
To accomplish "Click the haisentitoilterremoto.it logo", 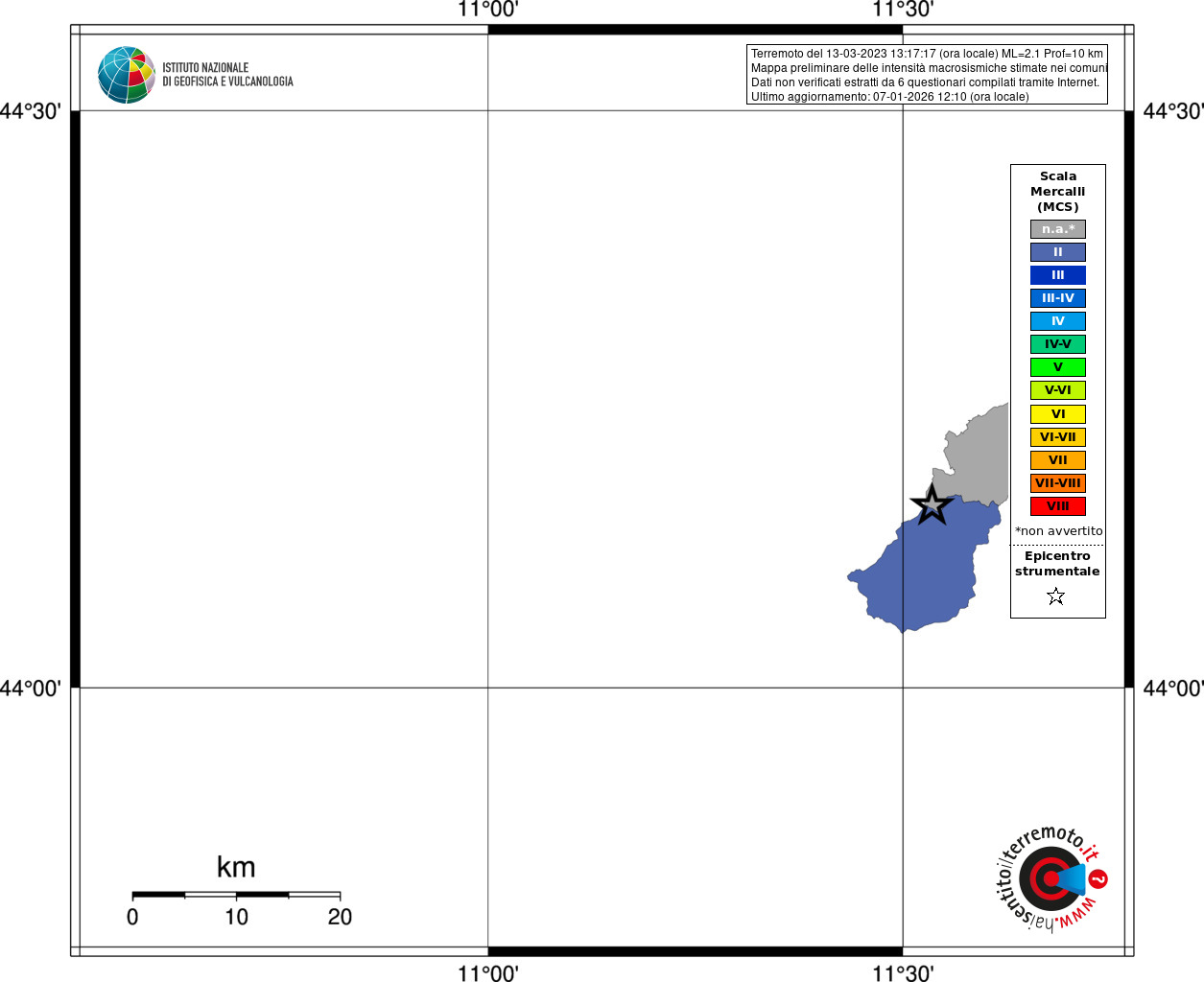I will pos(1051,878).
